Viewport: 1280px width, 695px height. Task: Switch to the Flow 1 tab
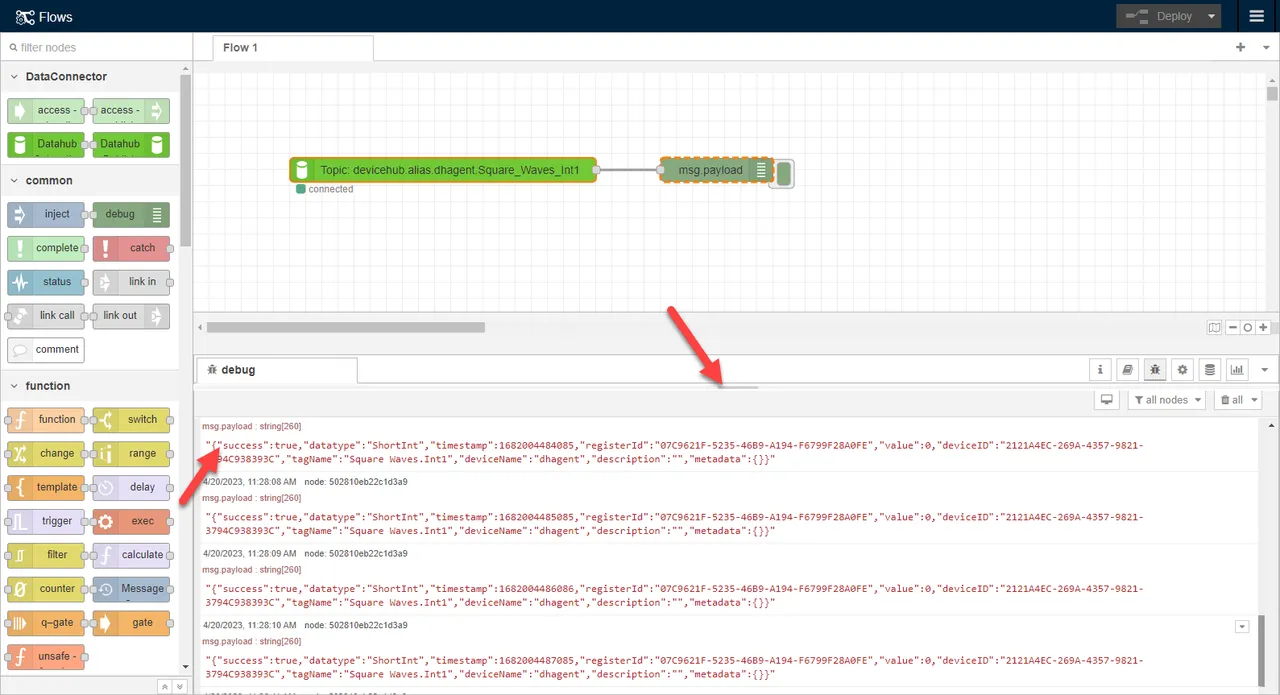tap(240, 47)
